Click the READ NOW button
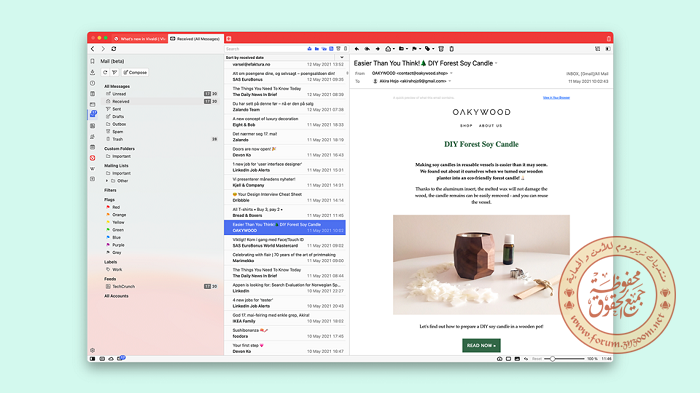This screenshot has width=700, height=393. [481, 345]
